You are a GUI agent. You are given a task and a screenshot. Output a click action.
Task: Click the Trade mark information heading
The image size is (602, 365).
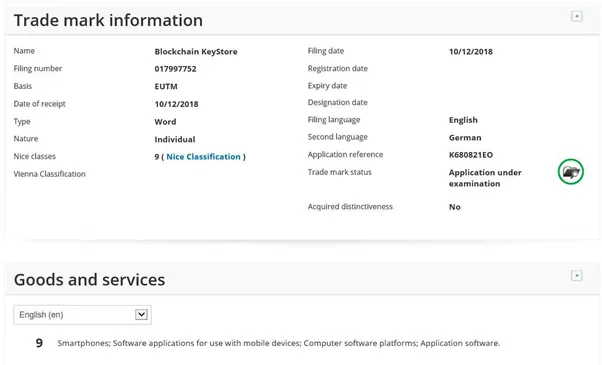[x=108, y=20]
